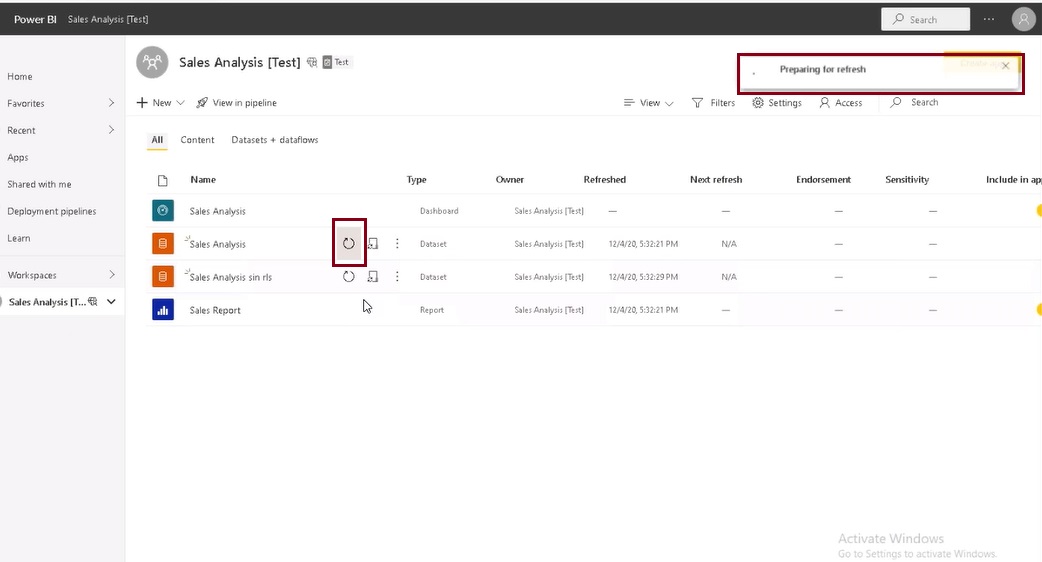This screenshot has height=562, width=1042.
Task: Open the Sales Analysis sin rls dataset name
Action: (x=231, y=278)
